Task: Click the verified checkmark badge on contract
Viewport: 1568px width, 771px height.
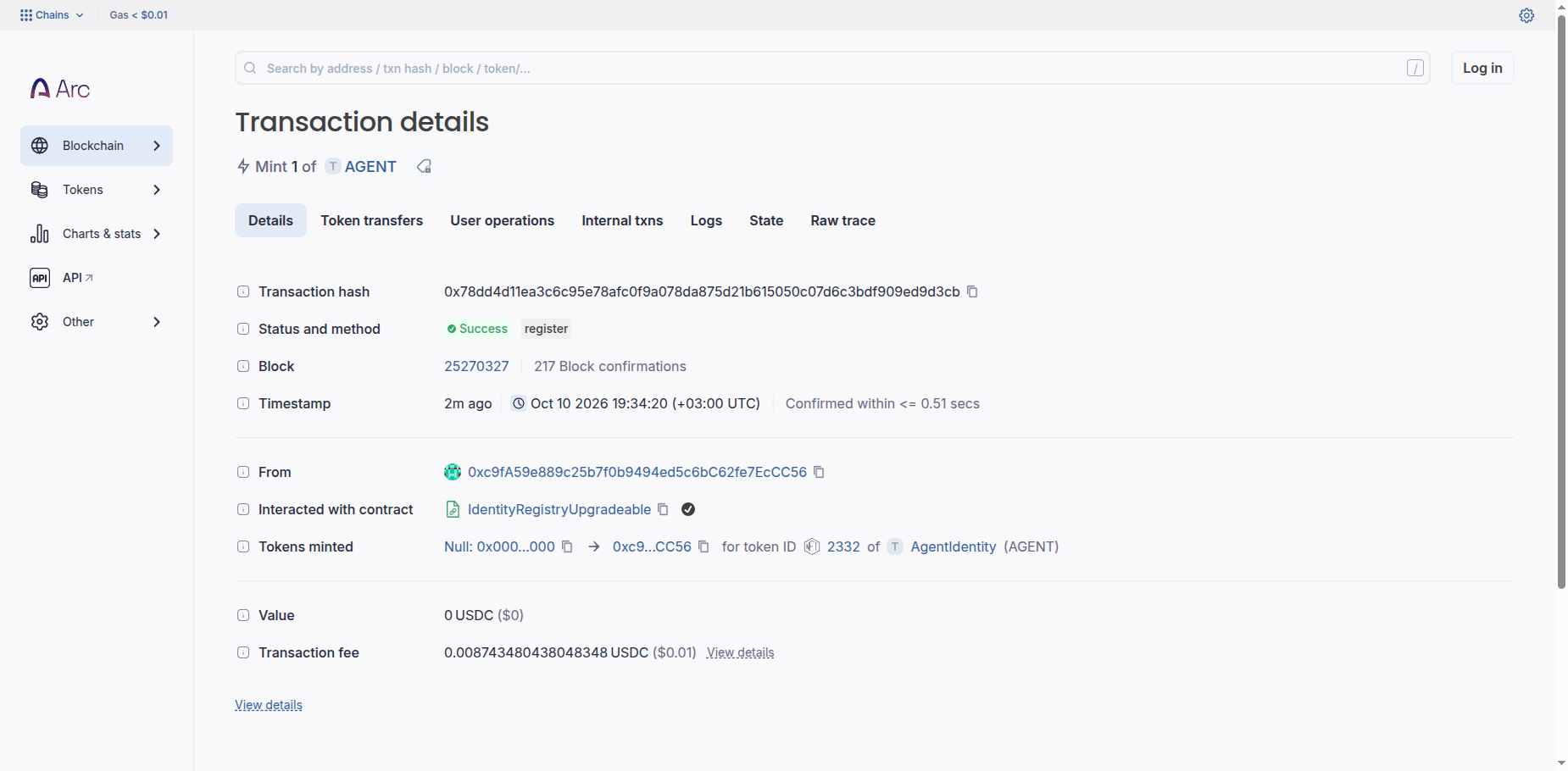Action: click(x=688, y=509)
